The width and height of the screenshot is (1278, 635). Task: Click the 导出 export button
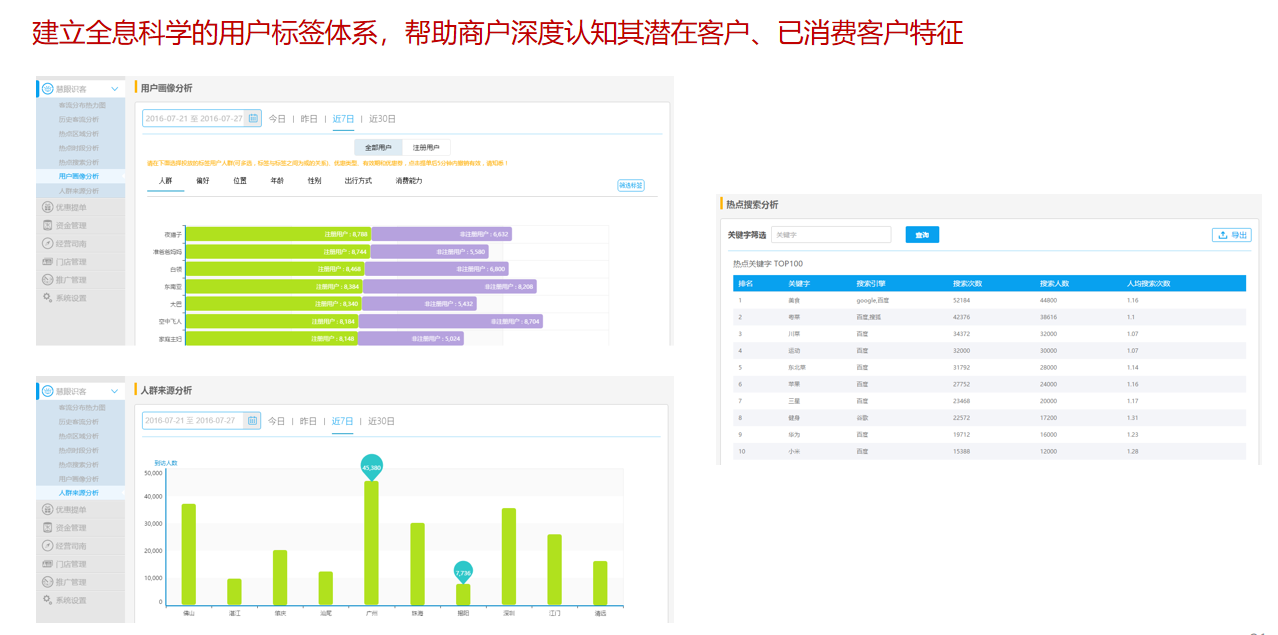pyautogui.click(x=1231, y=235)
